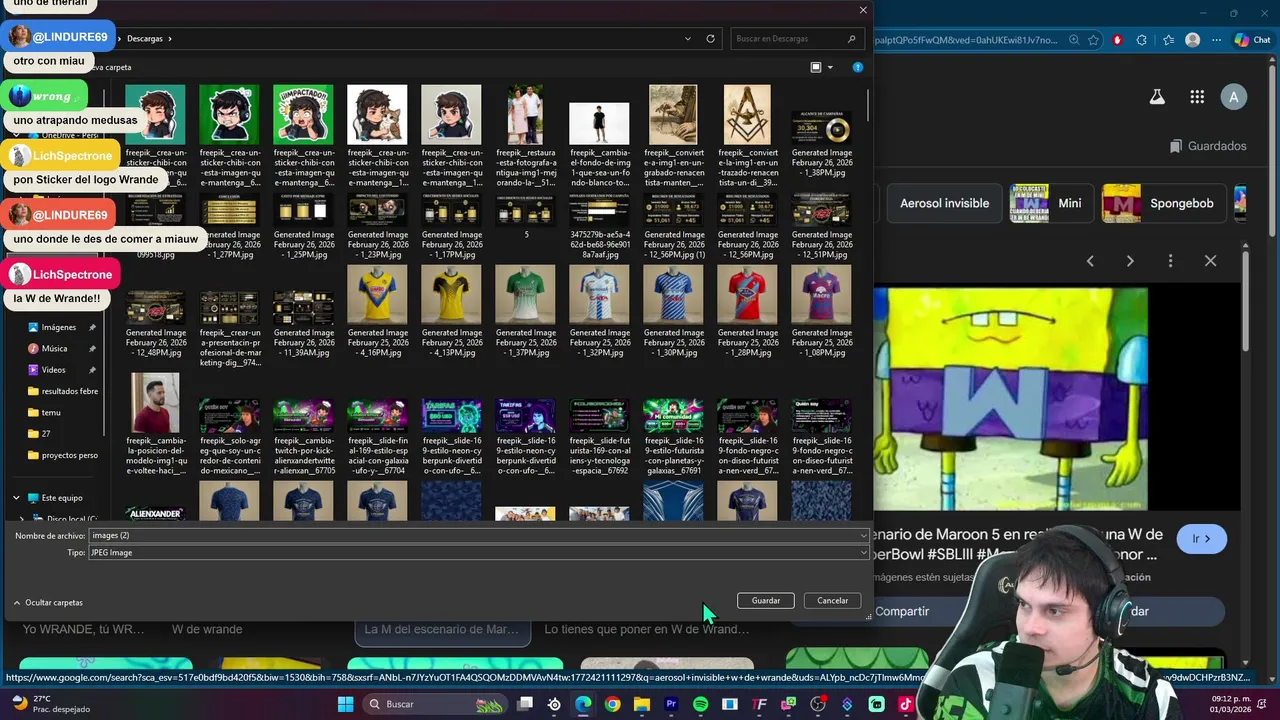Click the Buscar en Descargas search field
The width and height of the screenshot is (1280, 720).
797,38
